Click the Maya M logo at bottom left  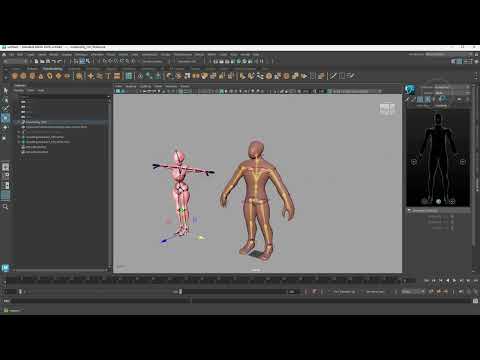coord(5,267)
